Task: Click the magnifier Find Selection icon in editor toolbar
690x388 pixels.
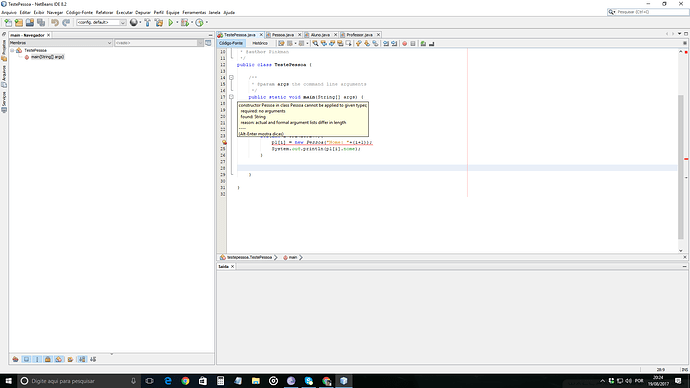Action: (316, 44)
